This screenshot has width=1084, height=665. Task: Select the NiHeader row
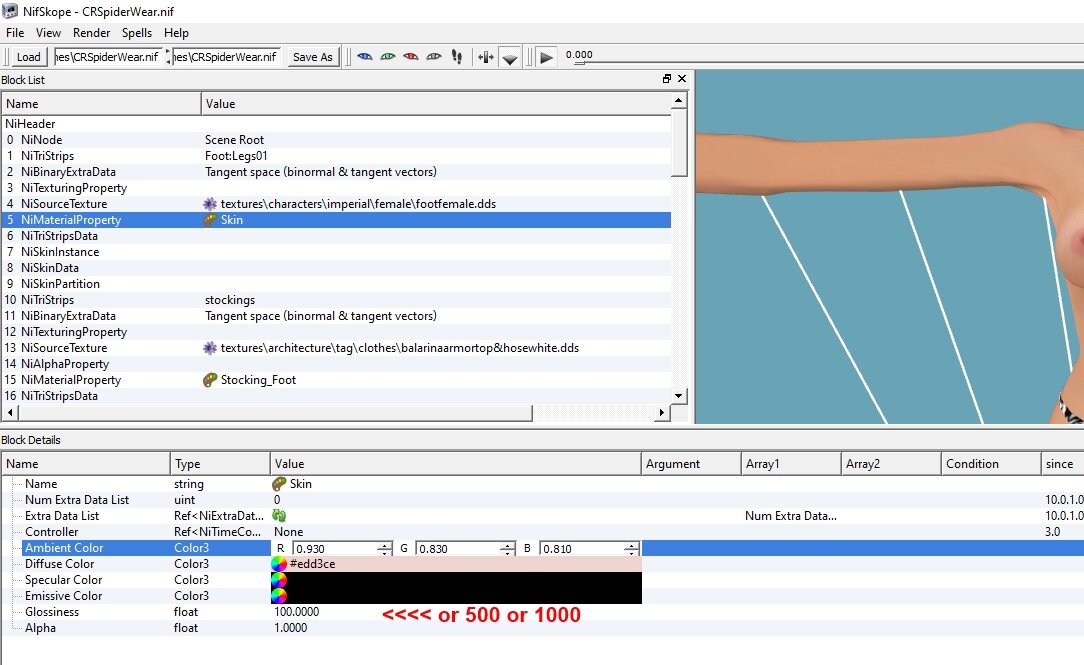[x=336, y=124]
